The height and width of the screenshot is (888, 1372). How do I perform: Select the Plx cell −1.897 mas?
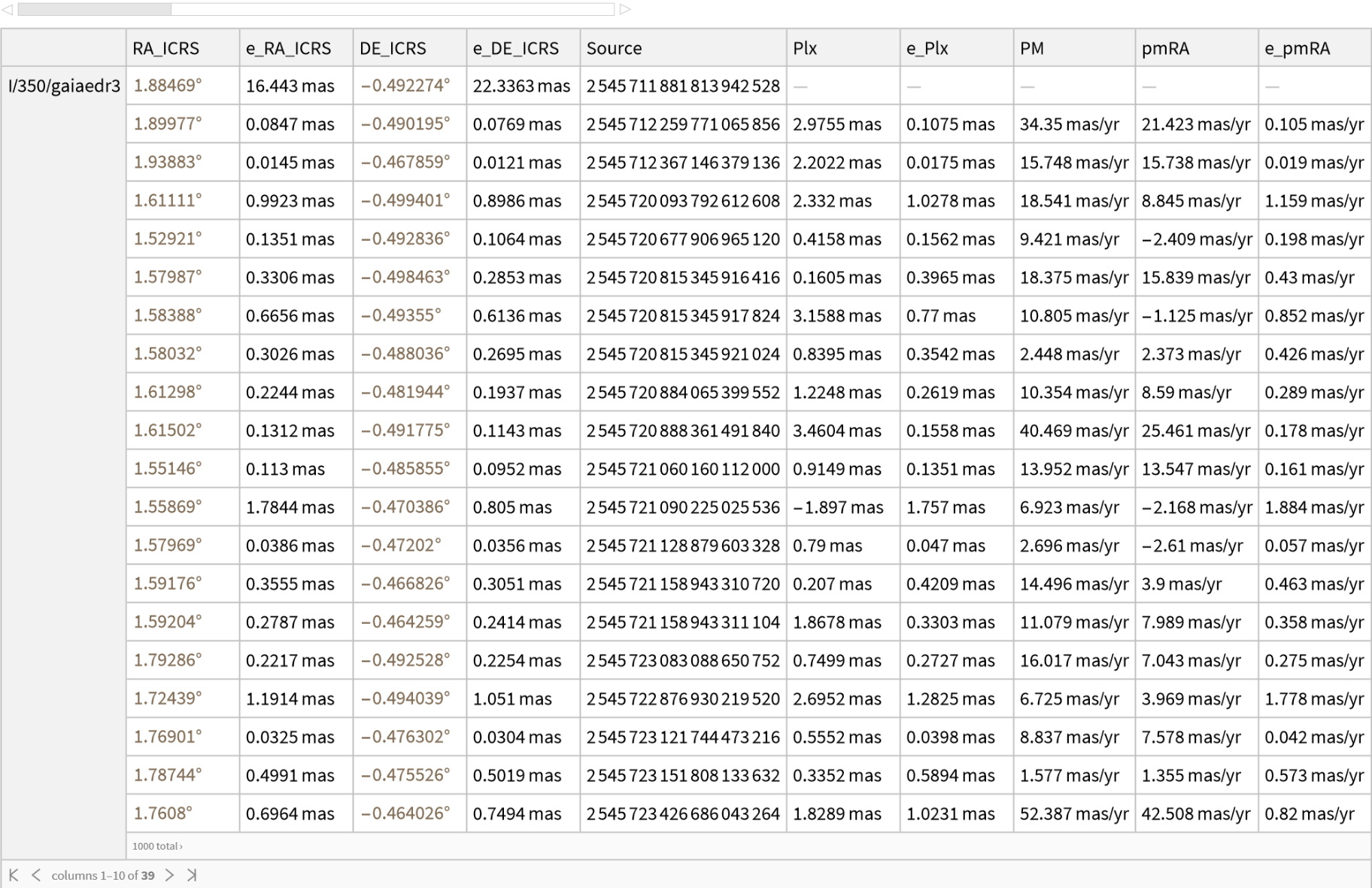pos(838,507)
